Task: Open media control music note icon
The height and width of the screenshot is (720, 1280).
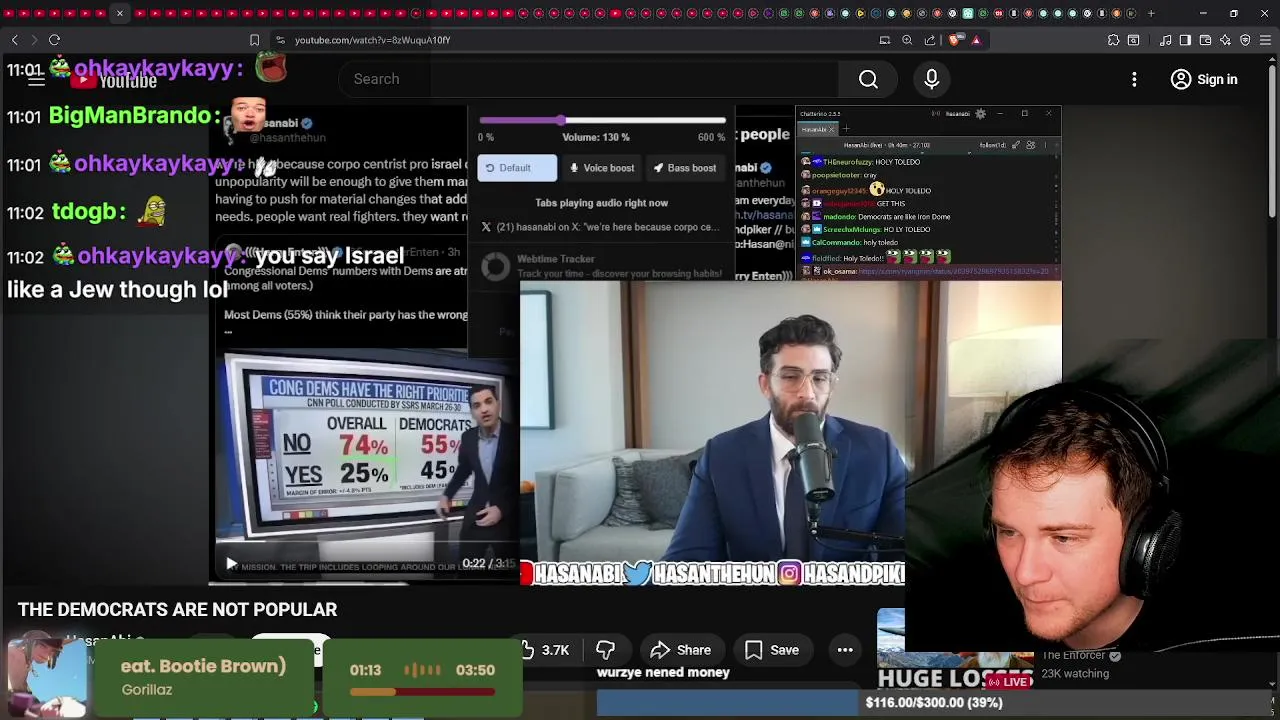Action: [x=1166, y=40]
